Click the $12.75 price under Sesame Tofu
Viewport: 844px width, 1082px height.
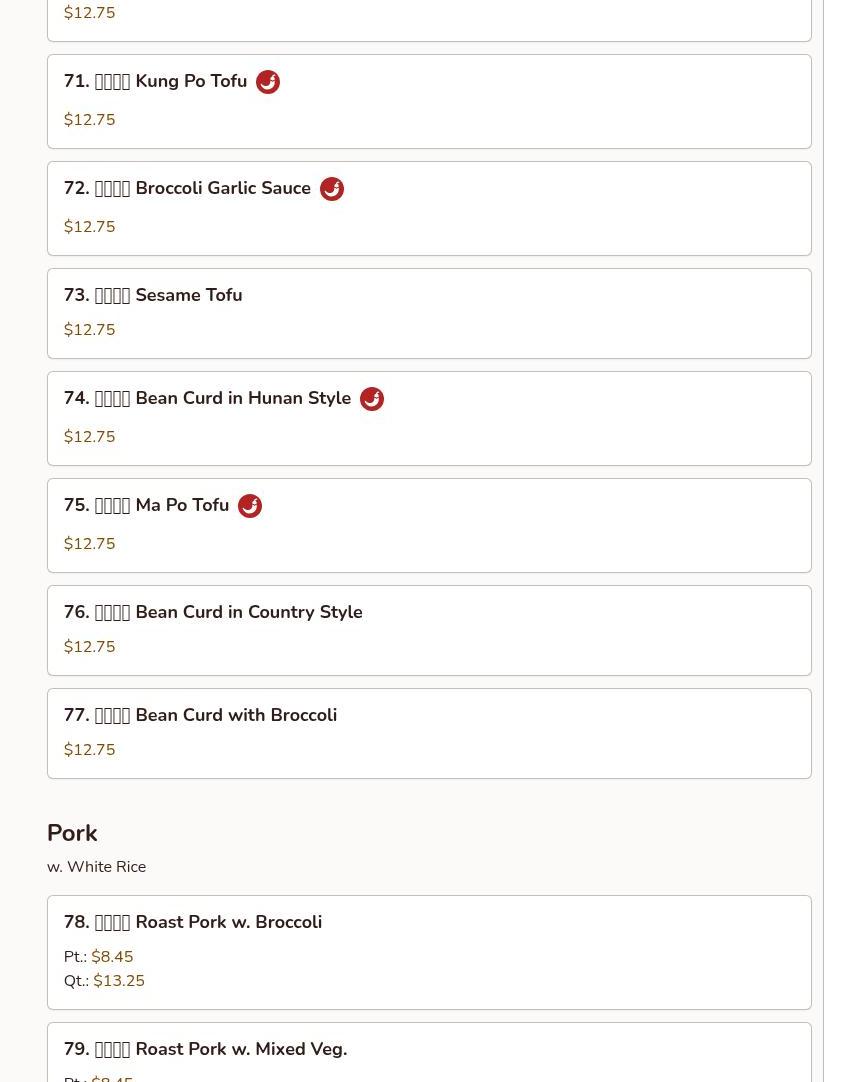coord(90,330)
